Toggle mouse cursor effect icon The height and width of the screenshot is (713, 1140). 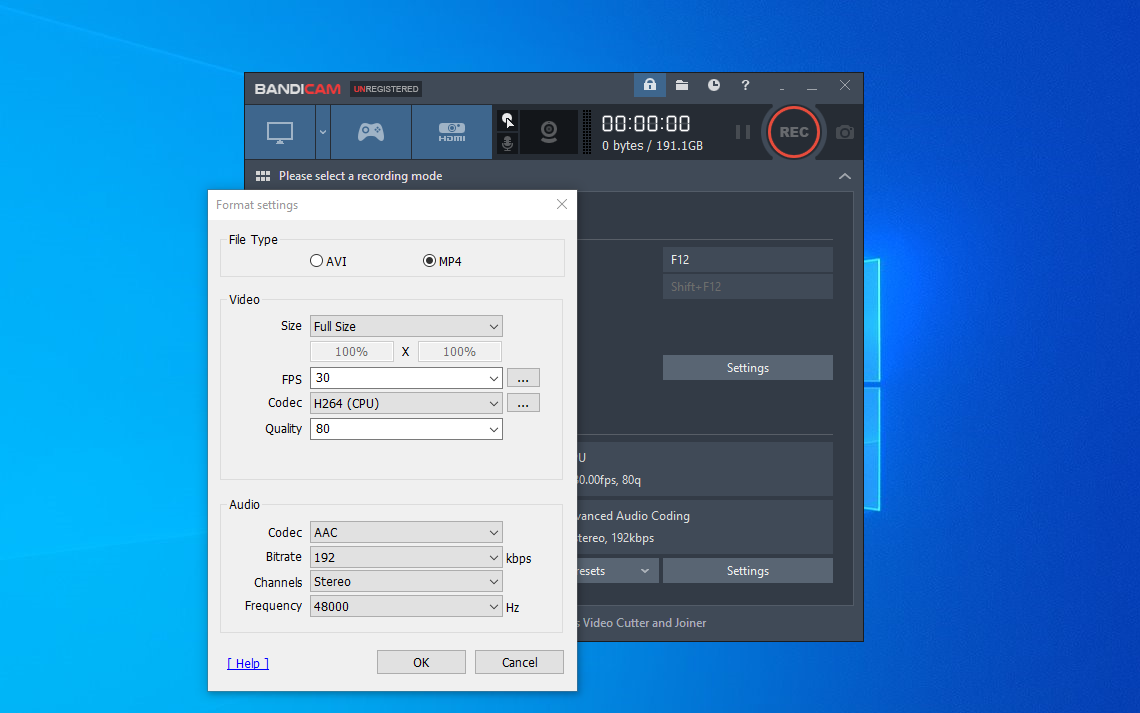(507, 121)
